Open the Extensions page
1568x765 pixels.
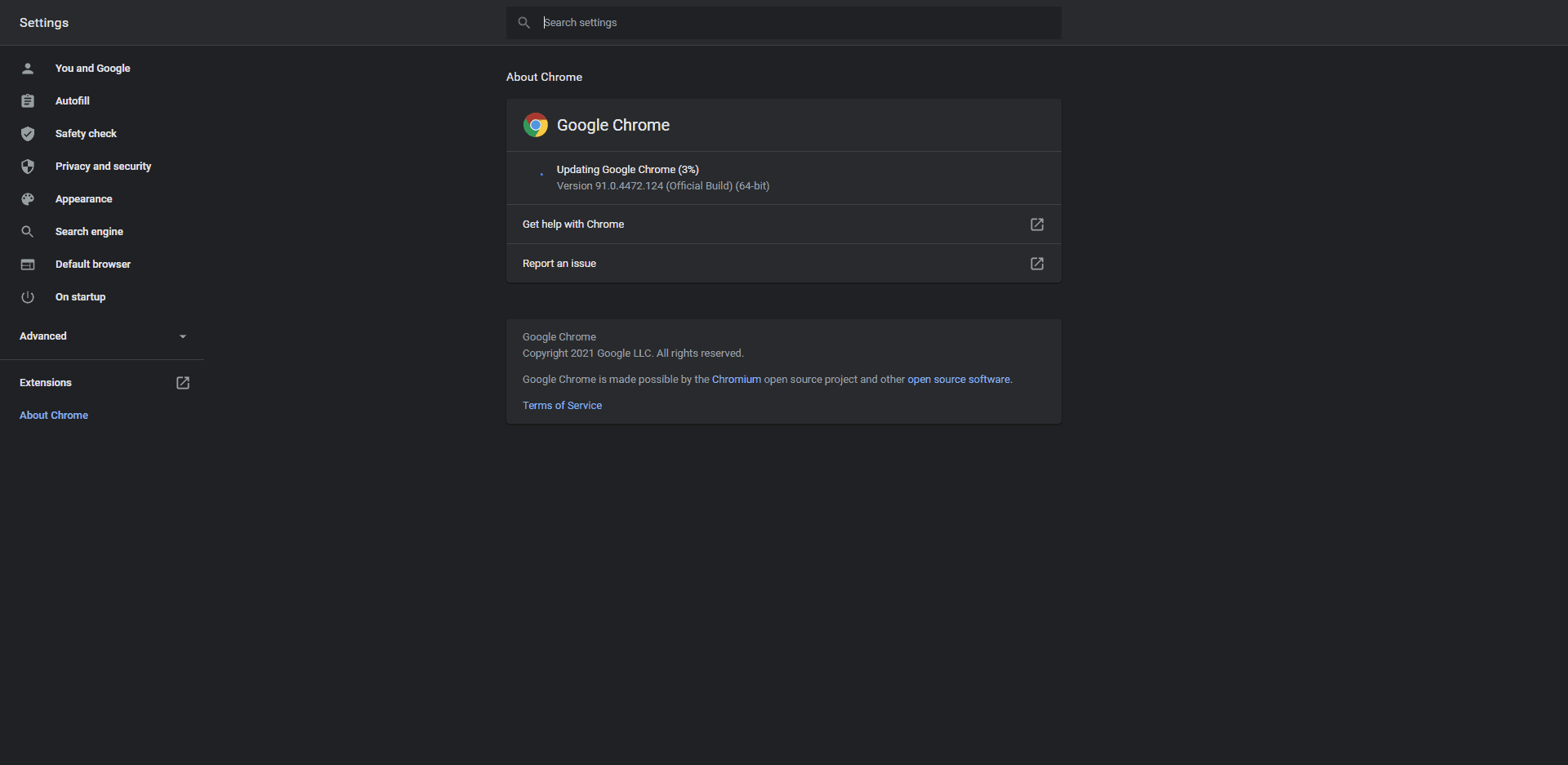(x=46, y=383)
